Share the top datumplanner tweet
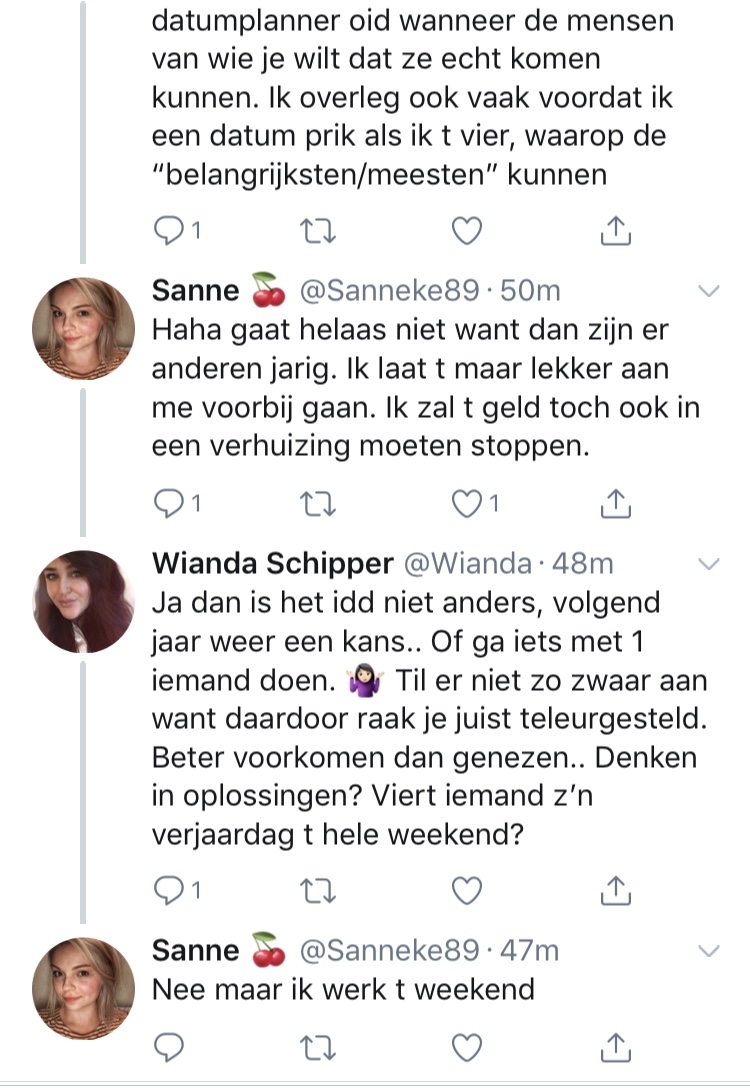 [x=617, y=232]
